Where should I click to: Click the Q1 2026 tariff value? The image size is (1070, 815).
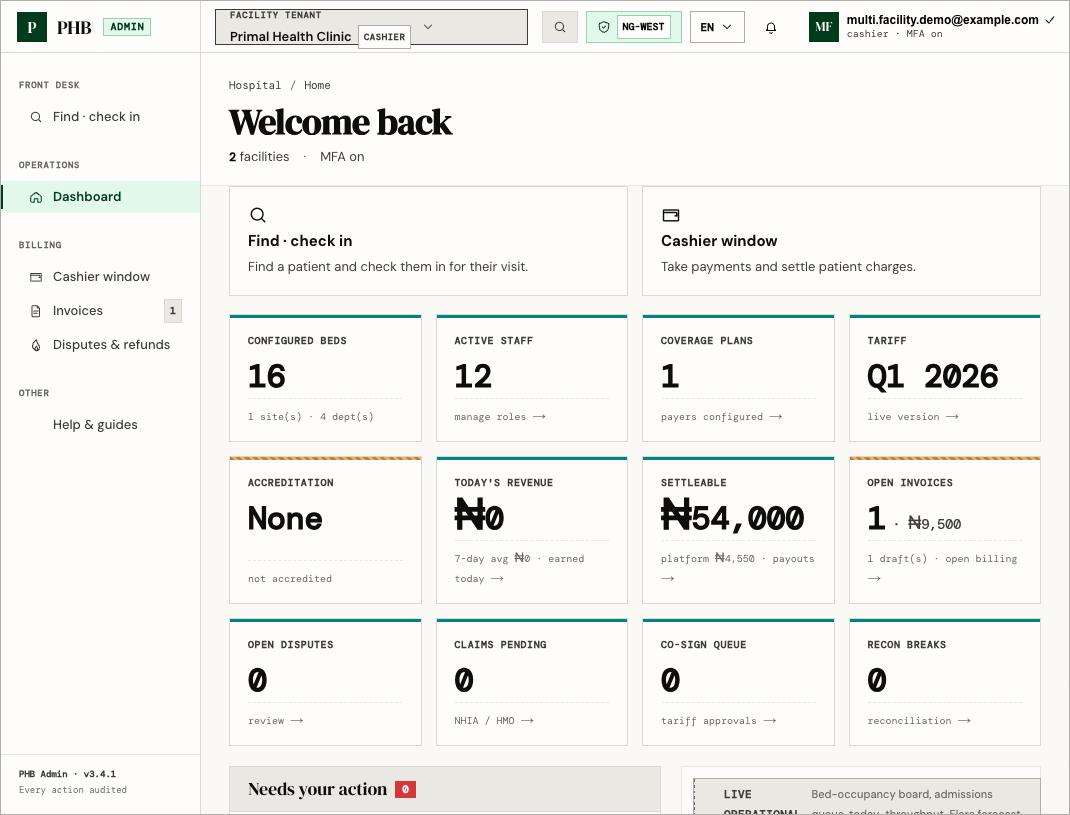(933, 376)
